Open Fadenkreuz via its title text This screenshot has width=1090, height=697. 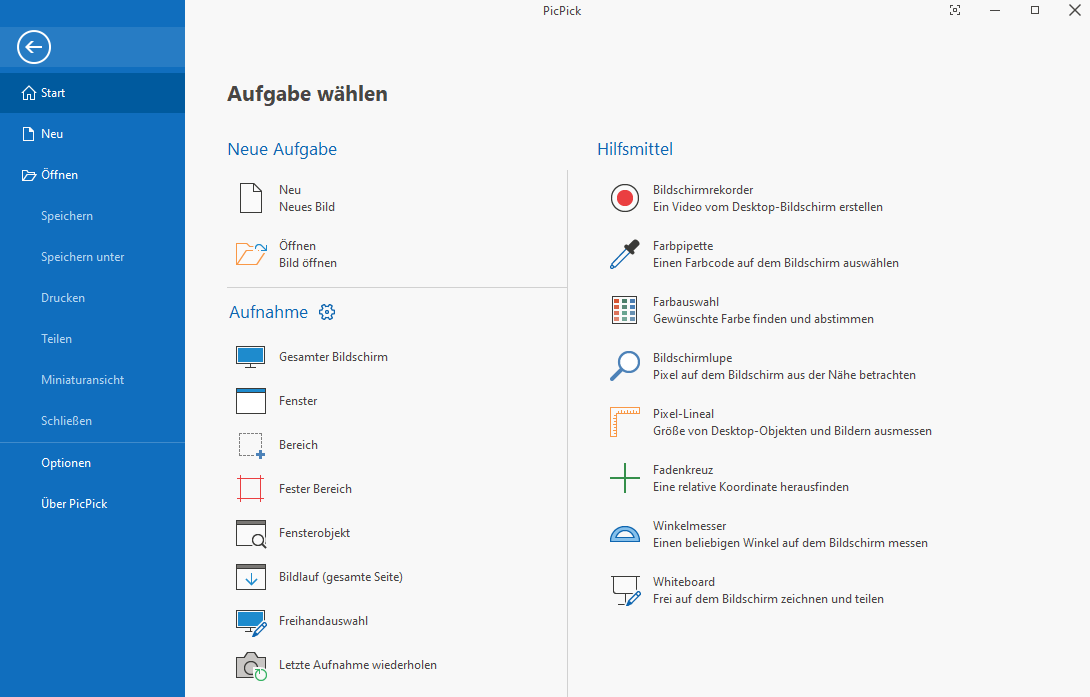683,470
